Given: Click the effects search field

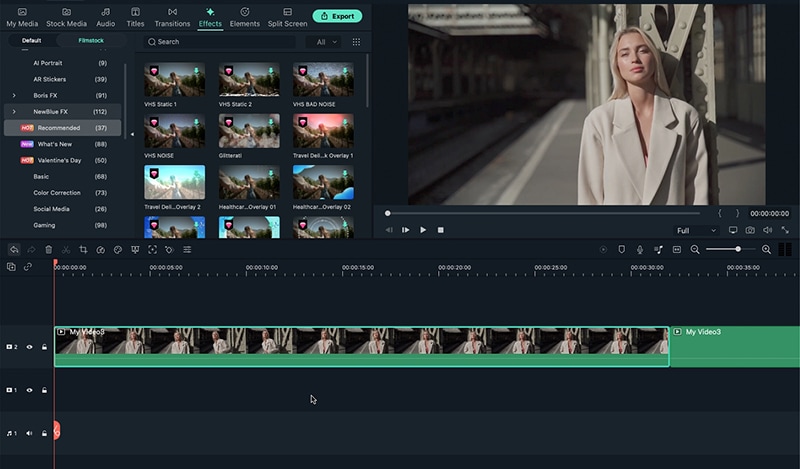Looking at the screenshot, I should point(219,42).
